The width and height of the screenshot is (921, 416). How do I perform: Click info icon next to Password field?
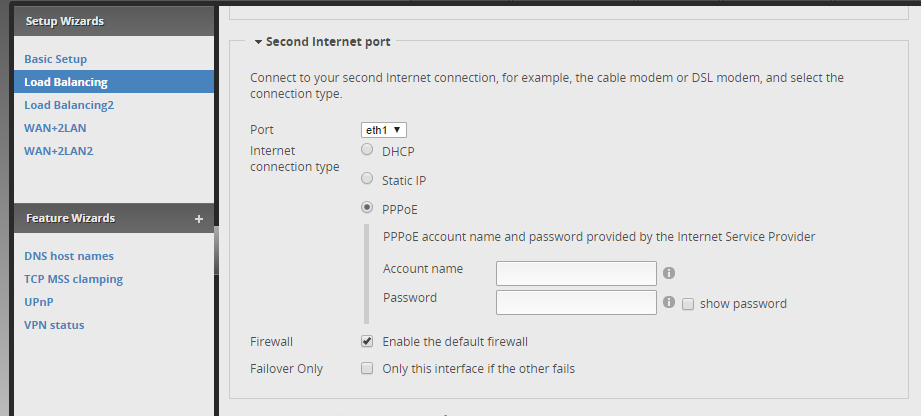669,302
